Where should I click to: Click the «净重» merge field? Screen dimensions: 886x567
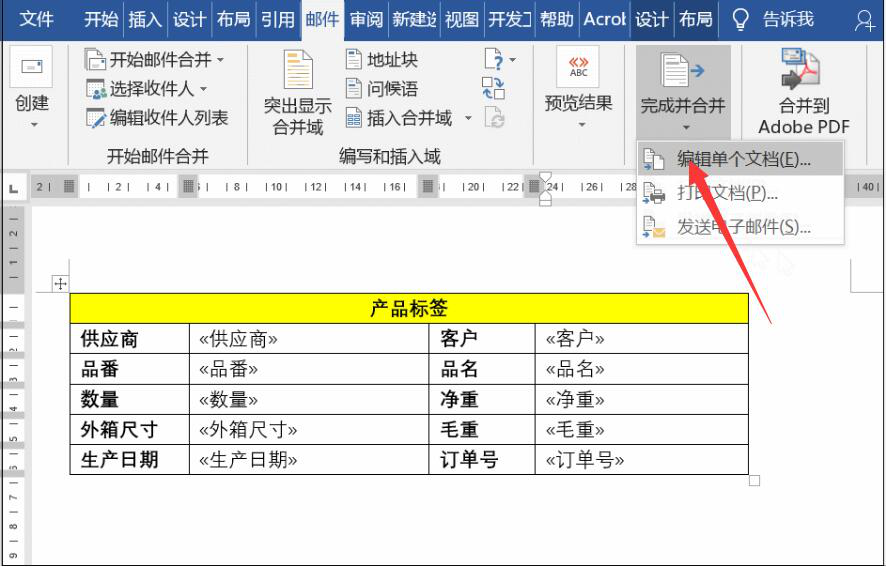(575, 400)
